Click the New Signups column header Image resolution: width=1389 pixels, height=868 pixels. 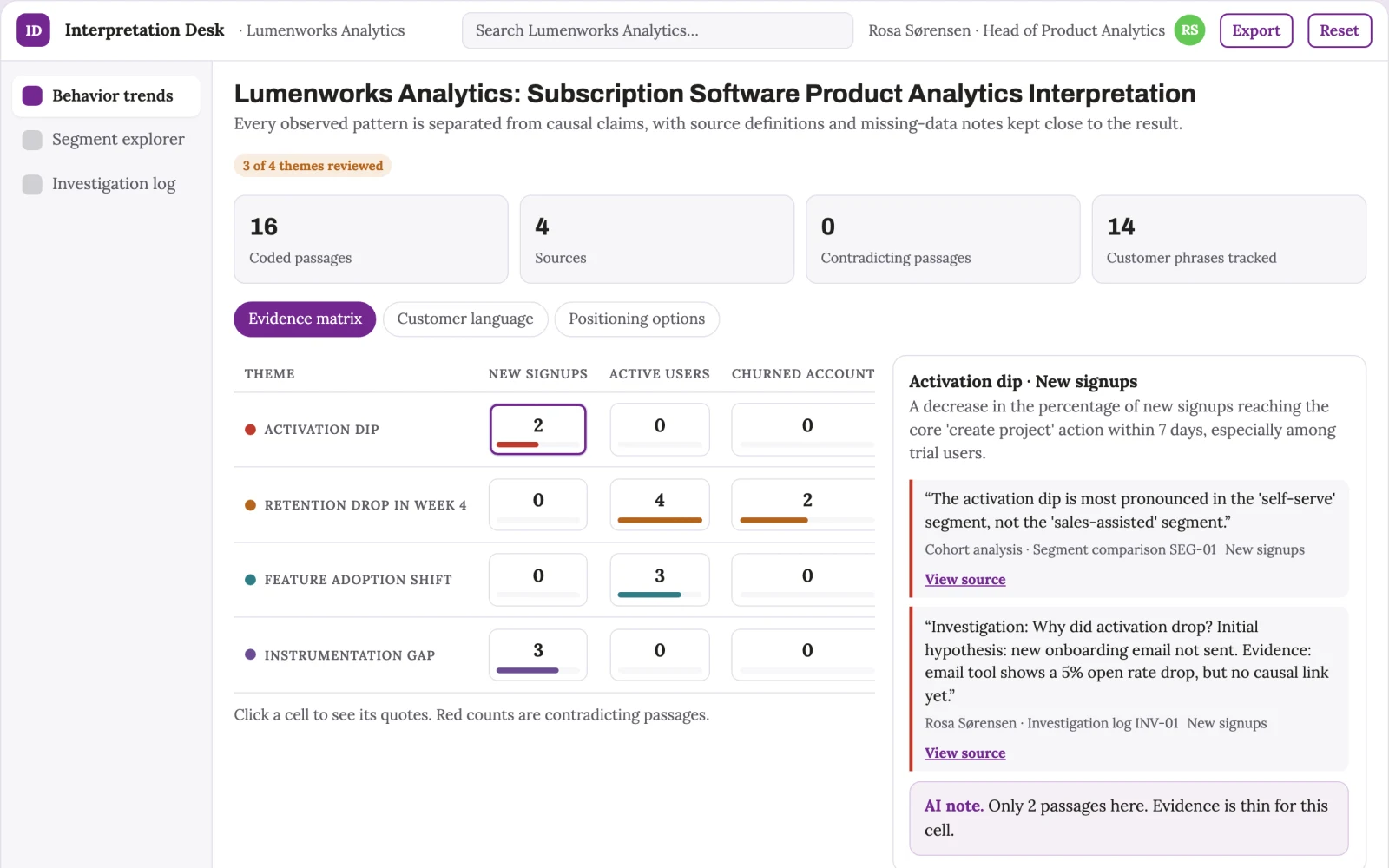coord(538,374)
